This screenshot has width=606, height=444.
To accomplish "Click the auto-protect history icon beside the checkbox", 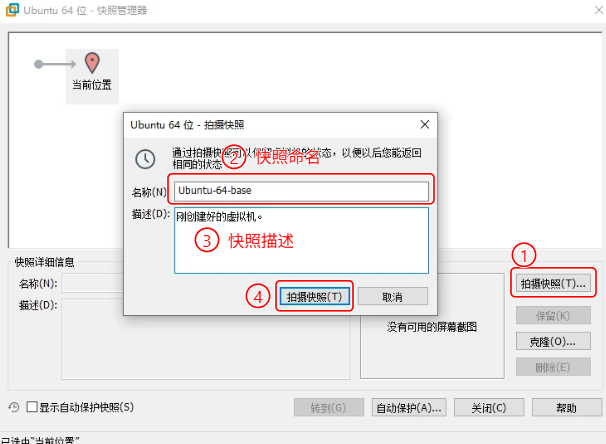I will tap(14, 407).
